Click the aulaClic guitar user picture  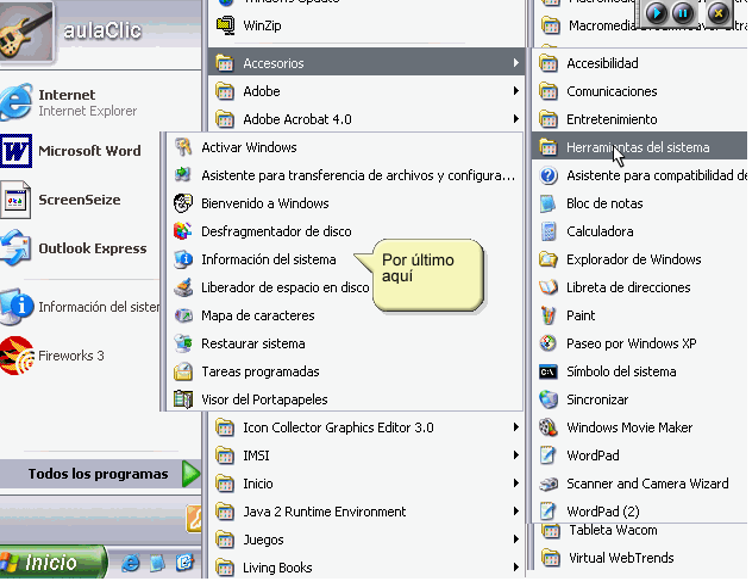click(x=26, y=31)
